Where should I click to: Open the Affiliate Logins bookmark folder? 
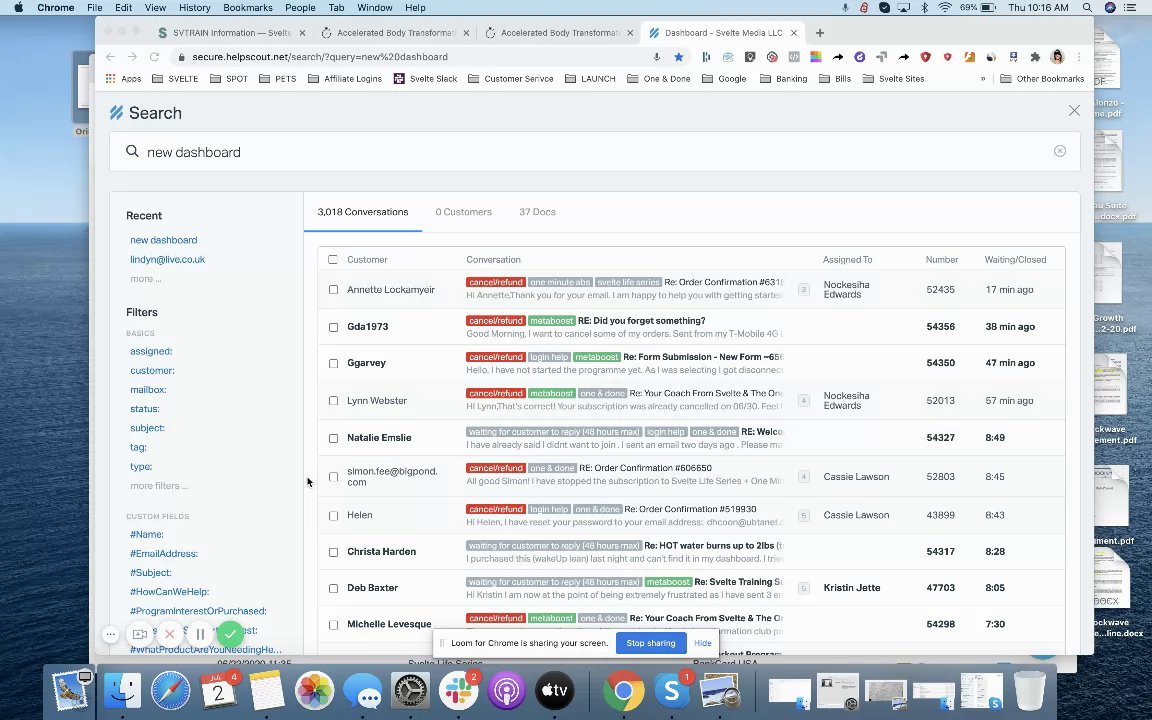(345, 79)
